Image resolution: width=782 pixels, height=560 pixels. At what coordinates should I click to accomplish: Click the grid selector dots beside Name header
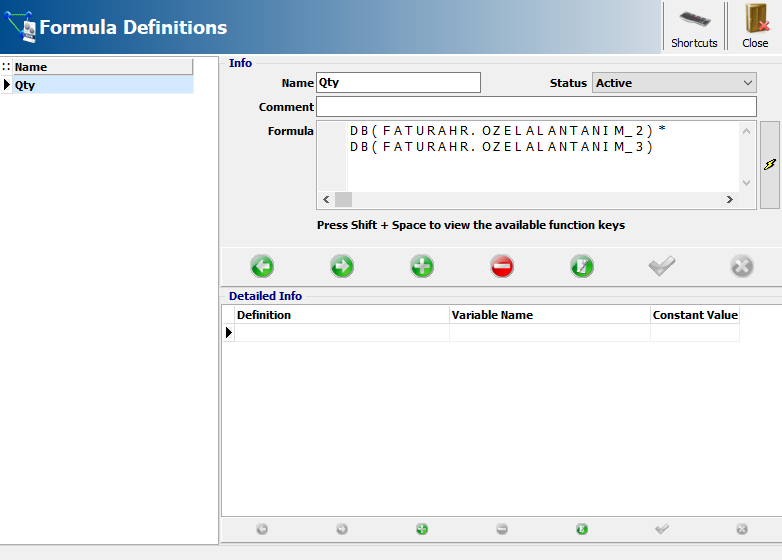(x=6, y=67)
